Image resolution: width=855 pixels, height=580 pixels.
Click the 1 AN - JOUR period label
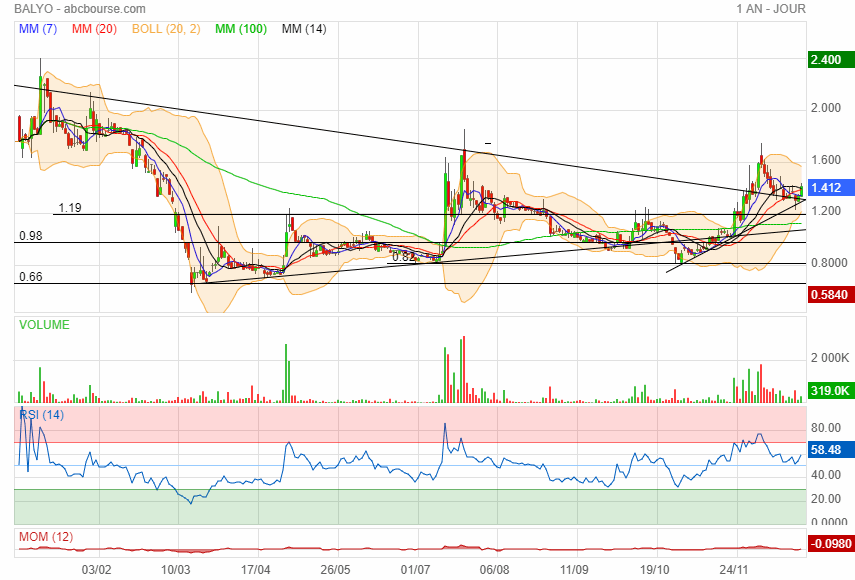tap(770, 9)
